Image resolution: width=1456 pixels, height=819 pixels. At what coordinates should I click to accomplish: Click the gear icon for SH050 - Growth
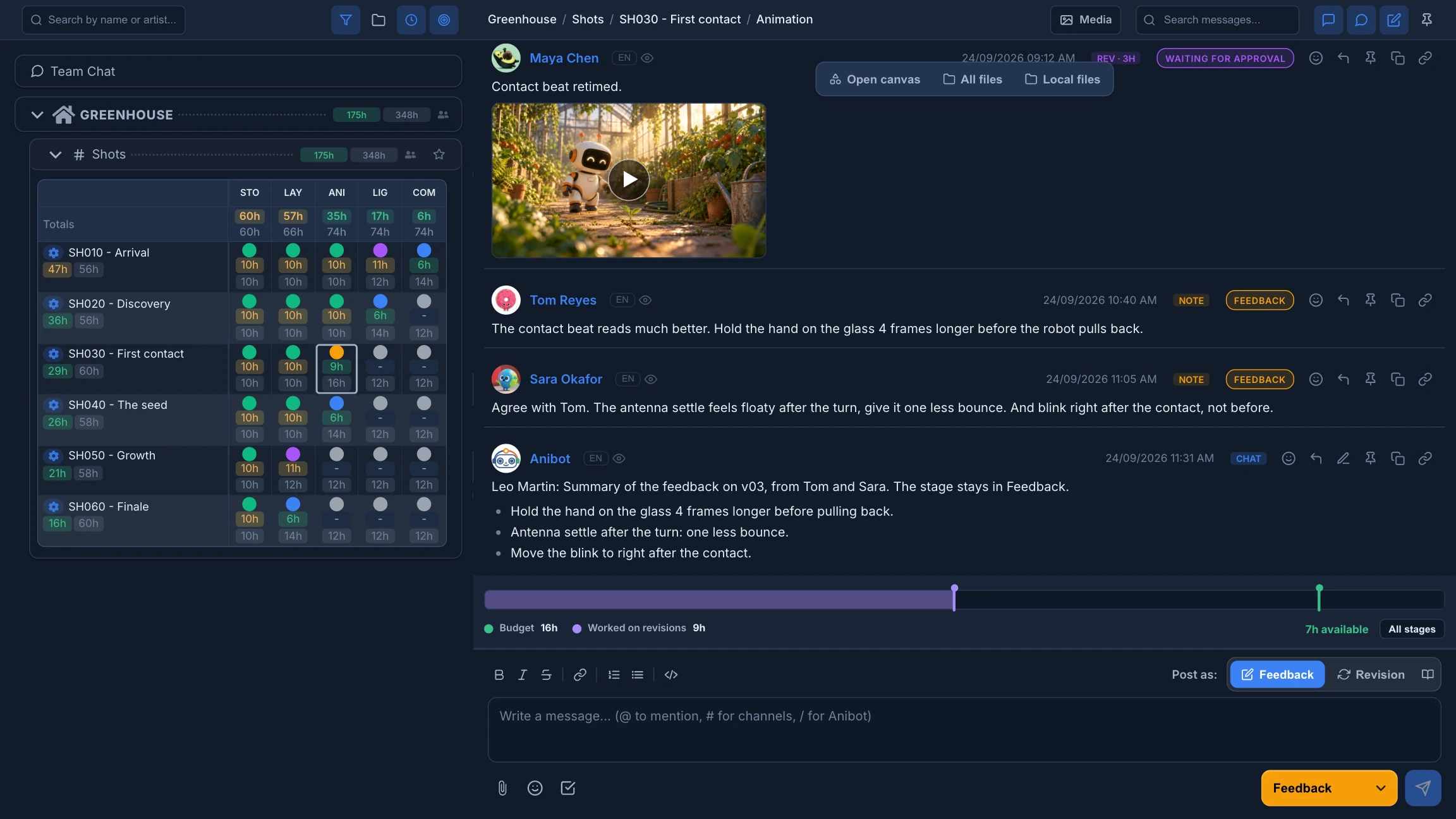(54, 456)
